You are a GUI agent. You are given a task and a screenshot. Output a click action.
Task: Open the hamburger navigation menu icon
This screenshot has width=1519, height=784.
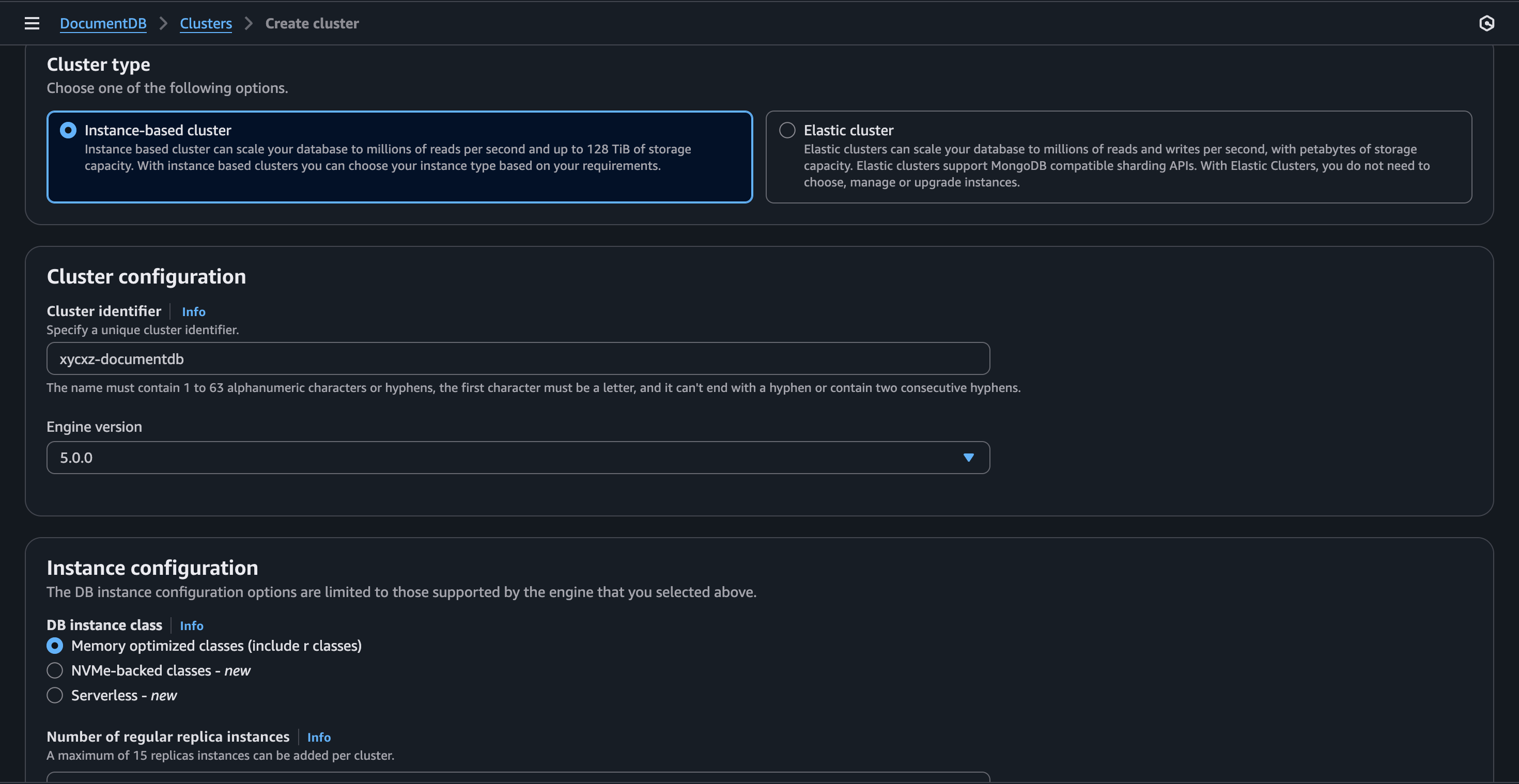tap(32, 24)
